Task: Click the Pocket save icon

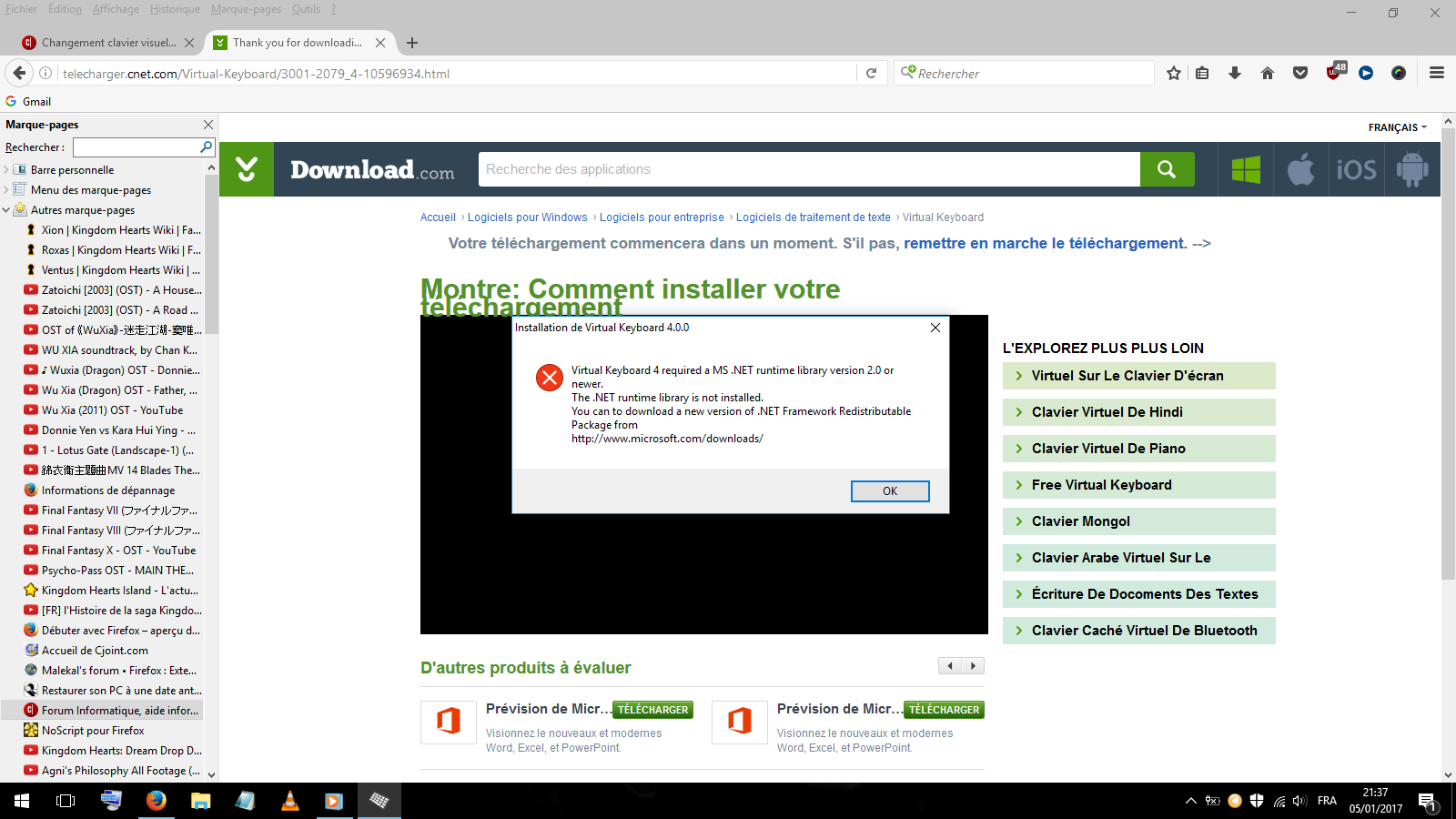Action: click(1300, 73)
